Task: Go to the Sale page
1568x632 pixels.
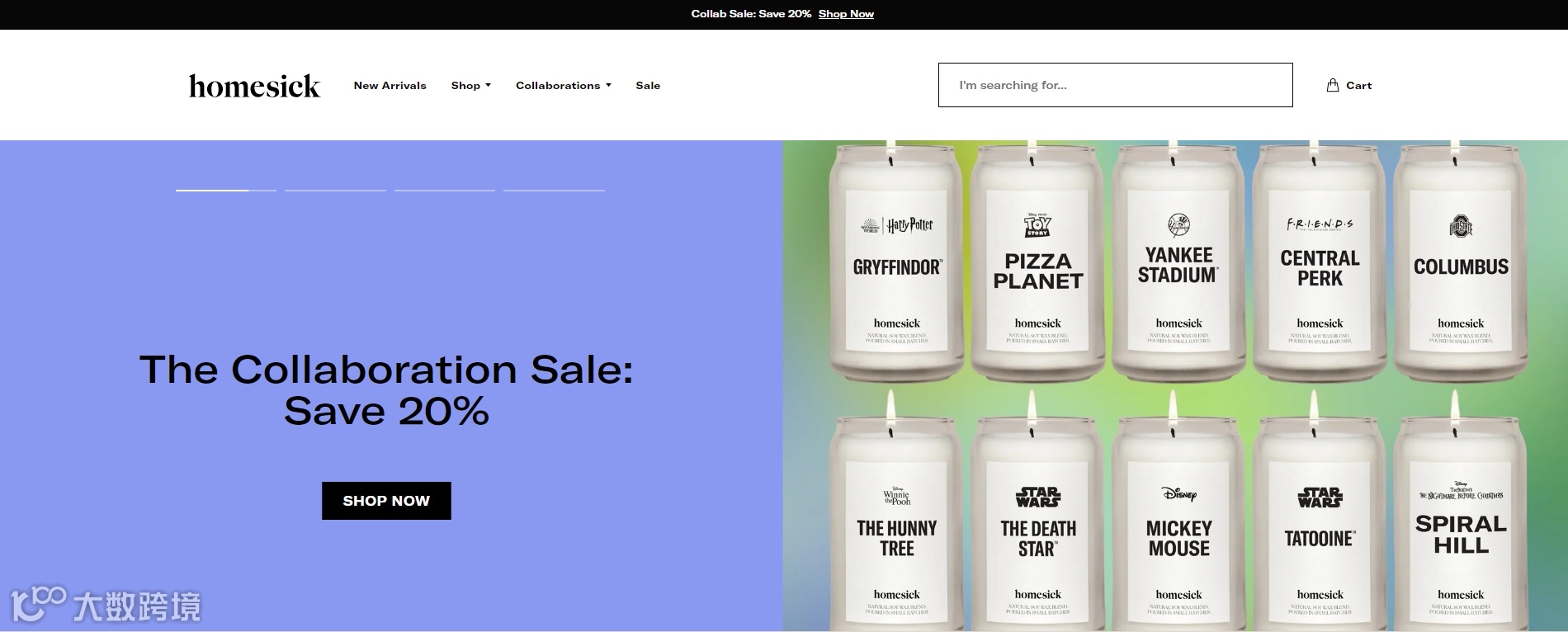Action: (x=648, y=85)
